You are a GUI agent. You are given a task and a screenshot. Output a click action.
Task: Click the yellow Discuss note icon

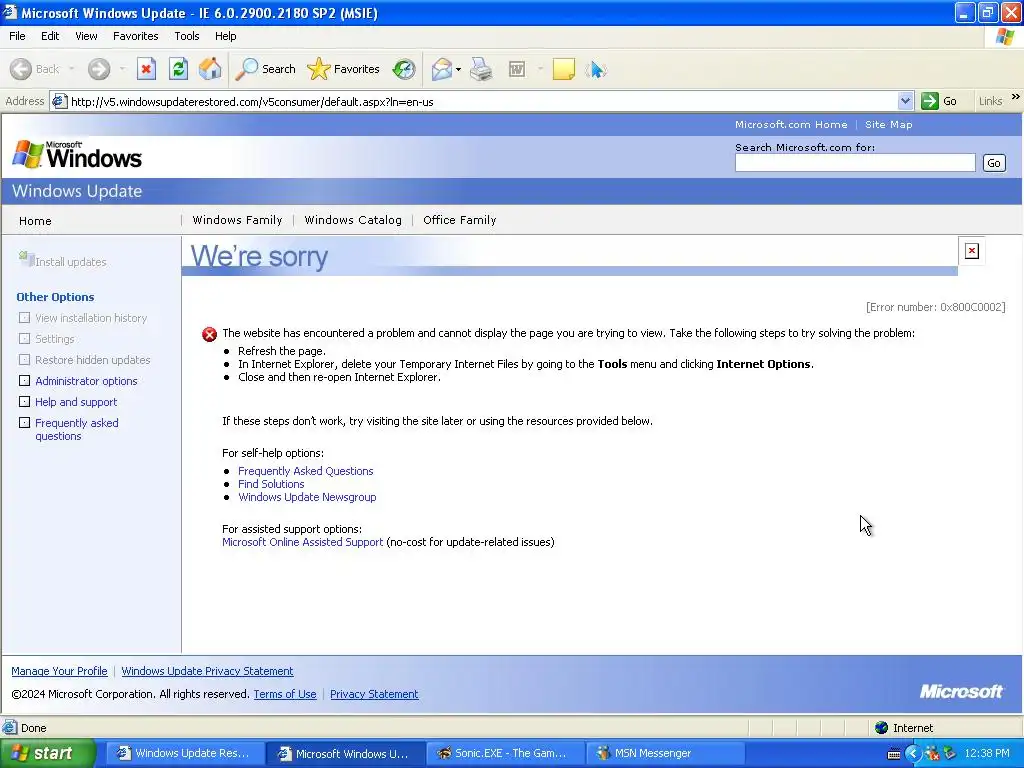[x=564, y=69]
